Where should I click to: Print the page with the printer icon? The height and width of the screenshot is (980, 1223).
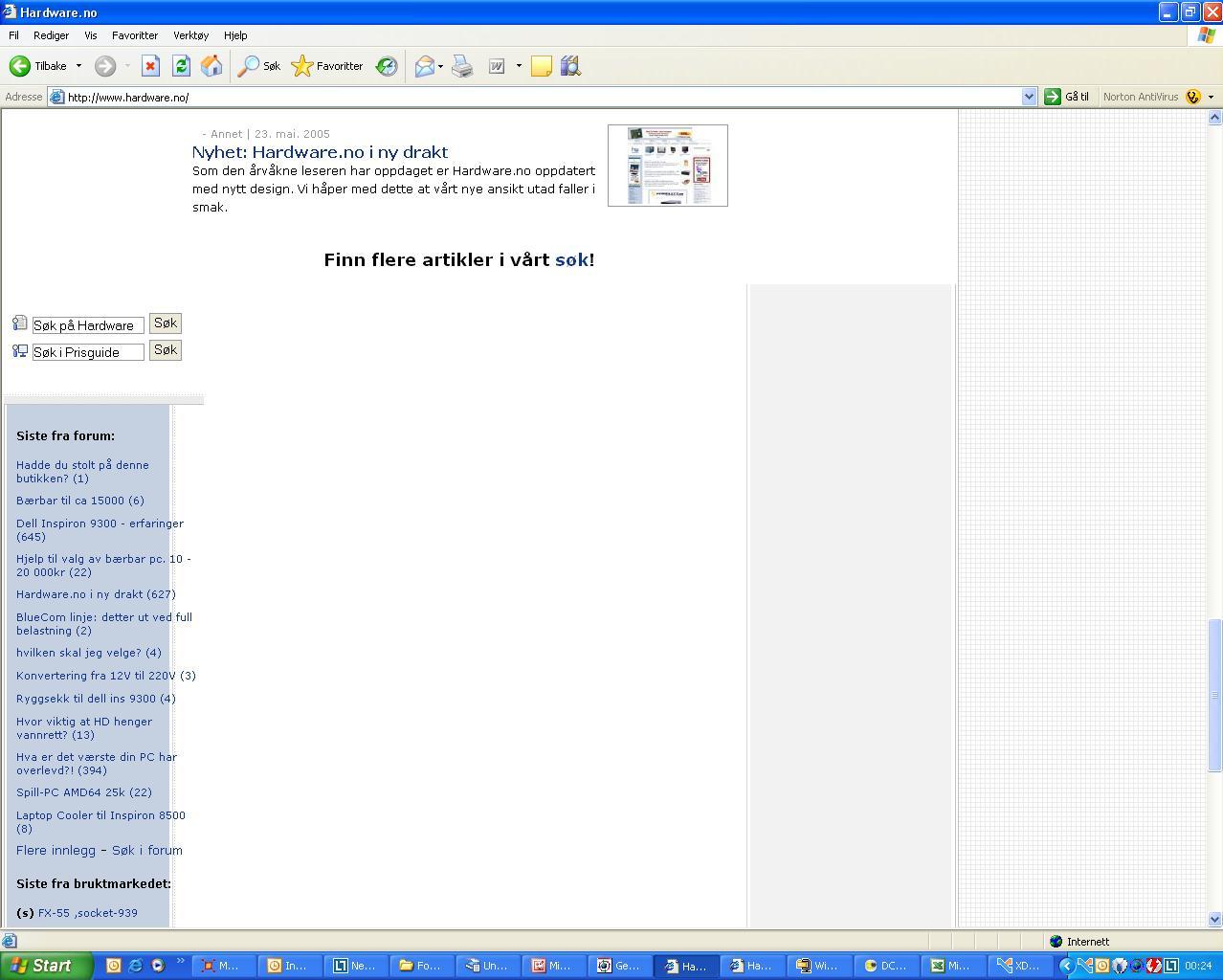462,66
